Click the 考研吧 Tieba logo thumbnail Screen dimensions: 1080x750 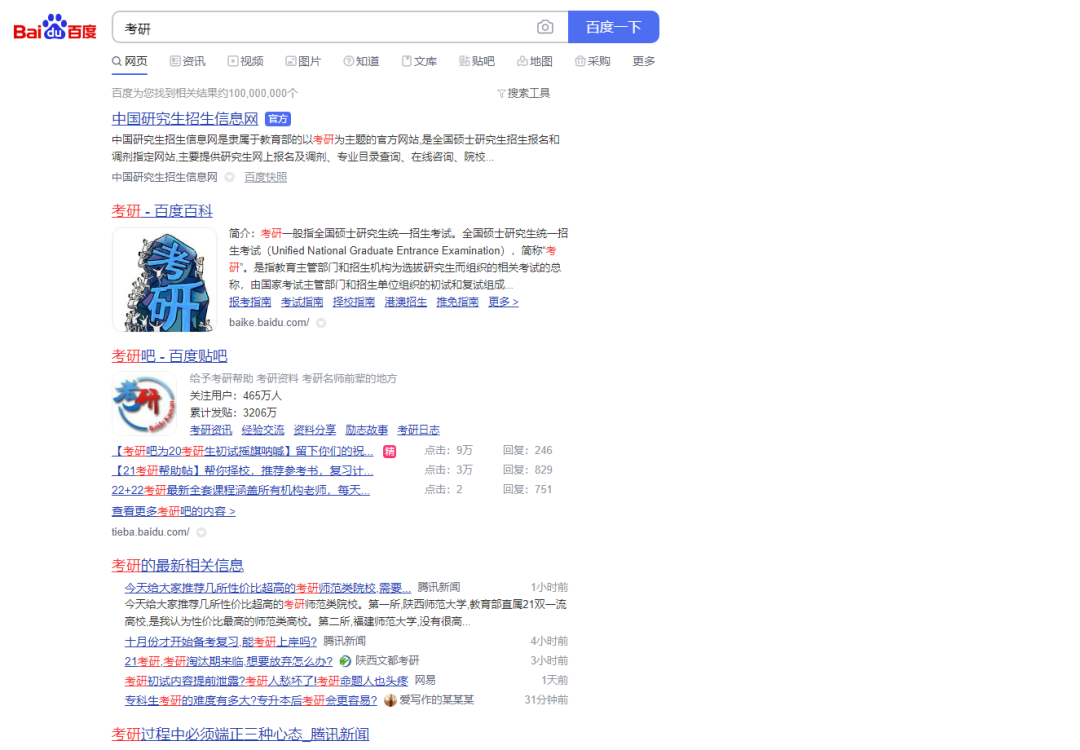[144, 403]
